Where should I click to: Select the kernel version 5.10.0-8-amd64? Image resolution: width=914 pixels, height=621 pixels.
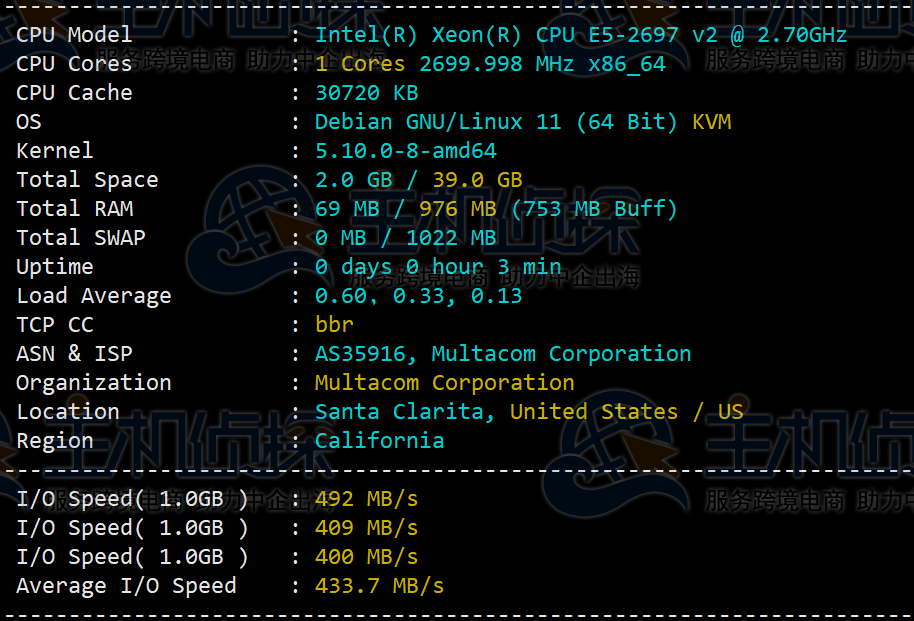tap(405, 151)
